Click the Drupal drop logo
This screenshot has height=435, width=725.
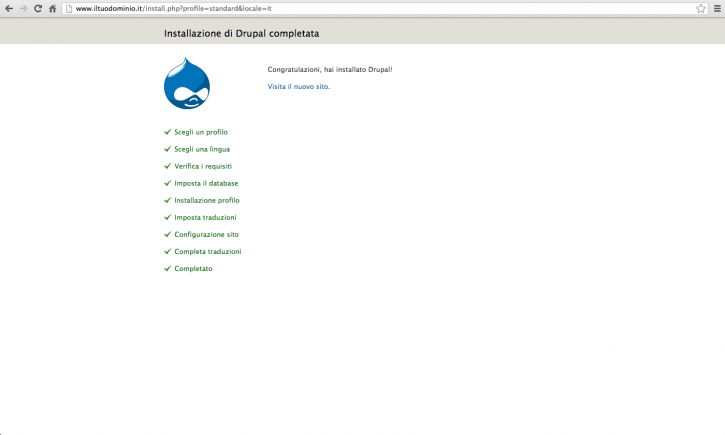point(187,83)
